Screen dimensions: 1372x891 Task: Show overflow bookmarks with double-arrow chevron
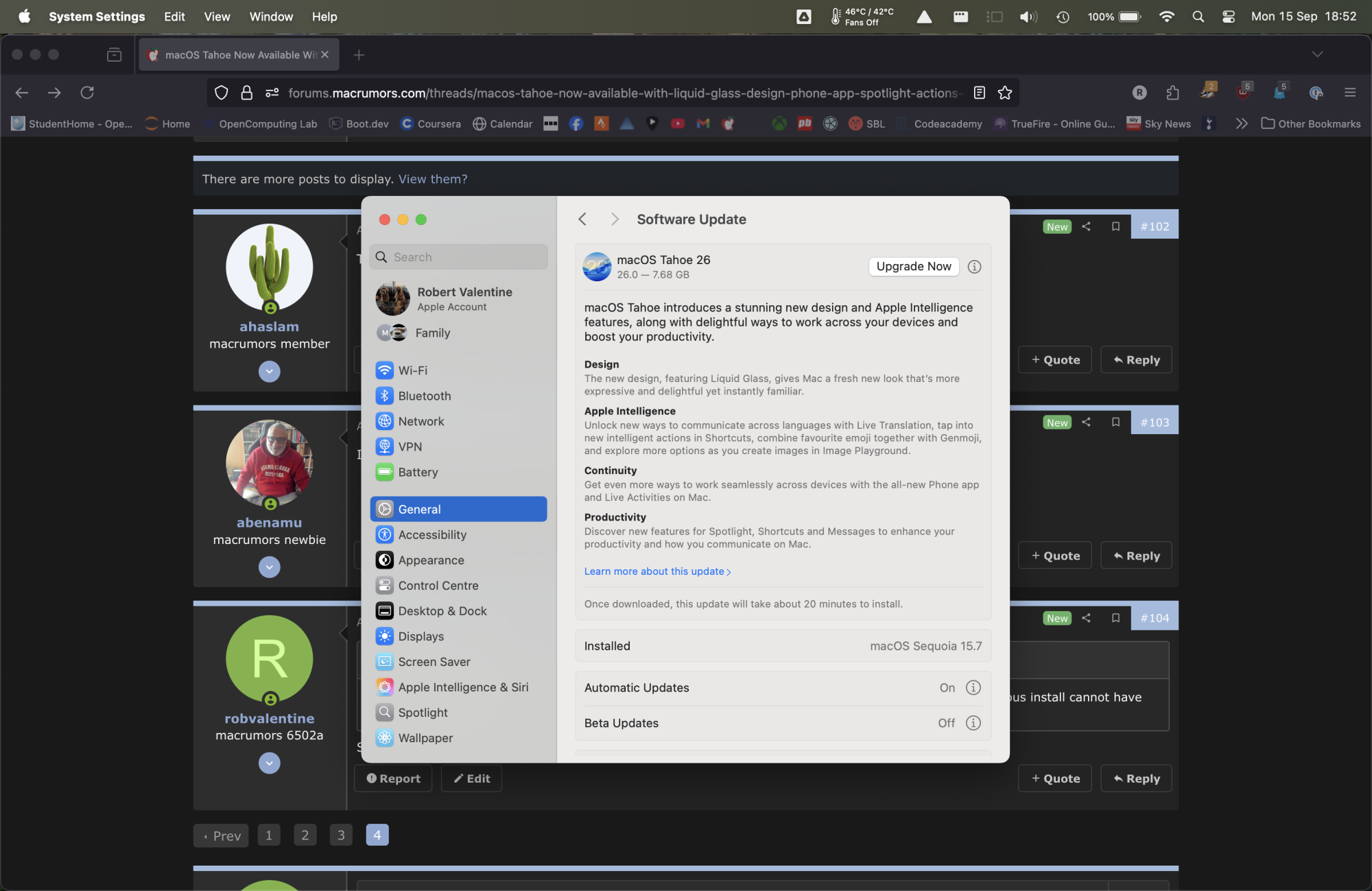coord(1242,123)
